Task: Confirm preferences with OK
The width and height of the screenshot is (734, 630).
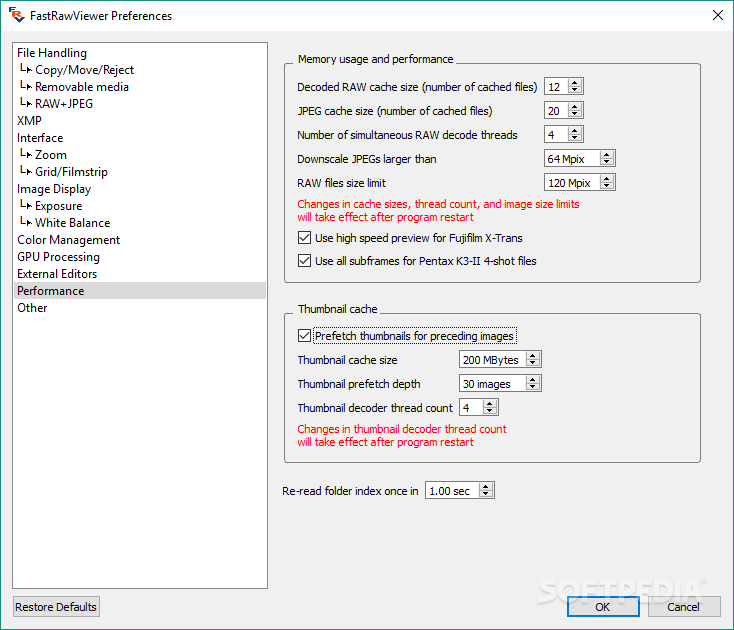Action: pos(603,607)
